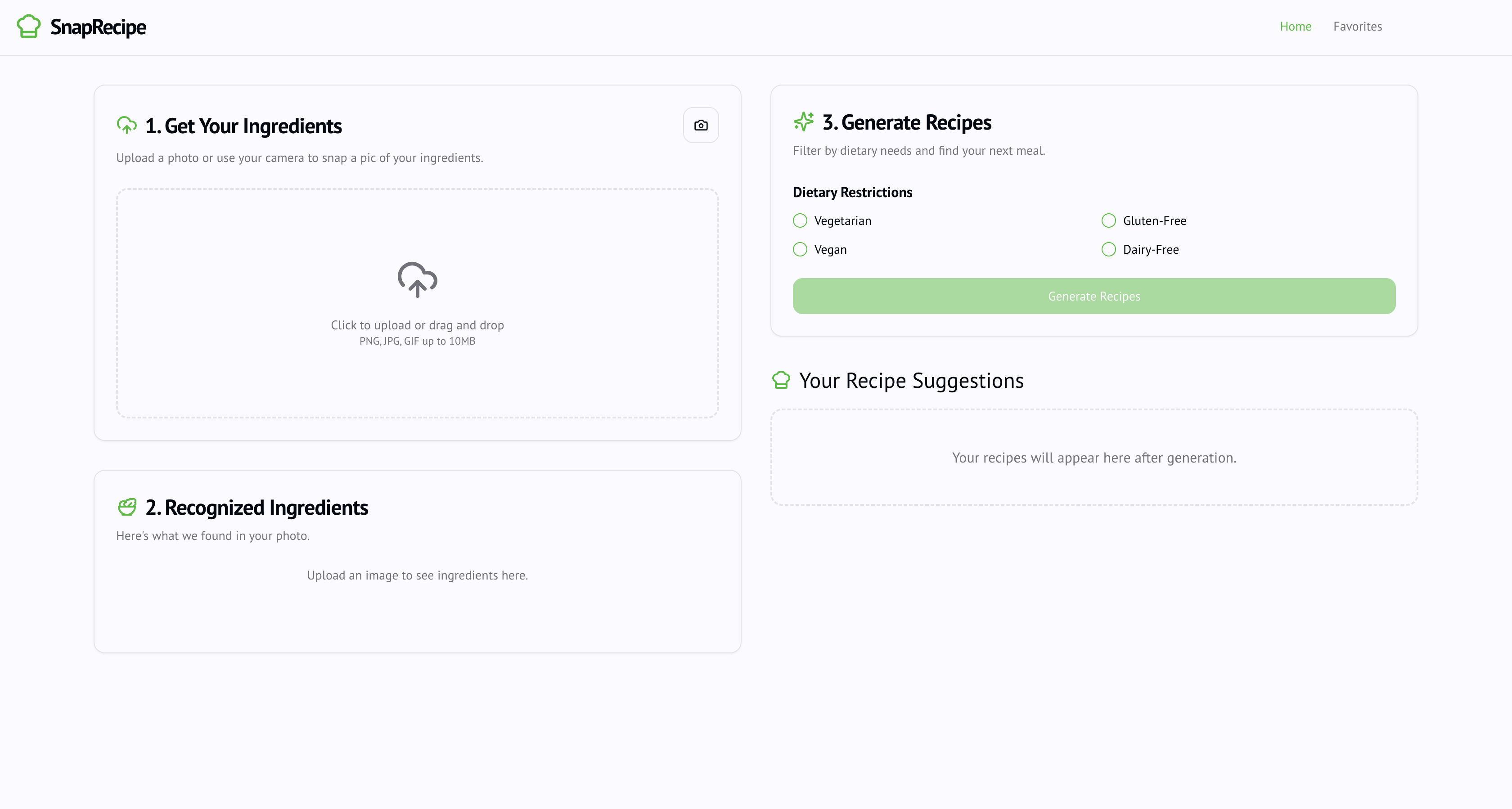The height and width of the screenshot is (809, 1512).
Task: Open the Home navigation item
Action: [1296, 26]
